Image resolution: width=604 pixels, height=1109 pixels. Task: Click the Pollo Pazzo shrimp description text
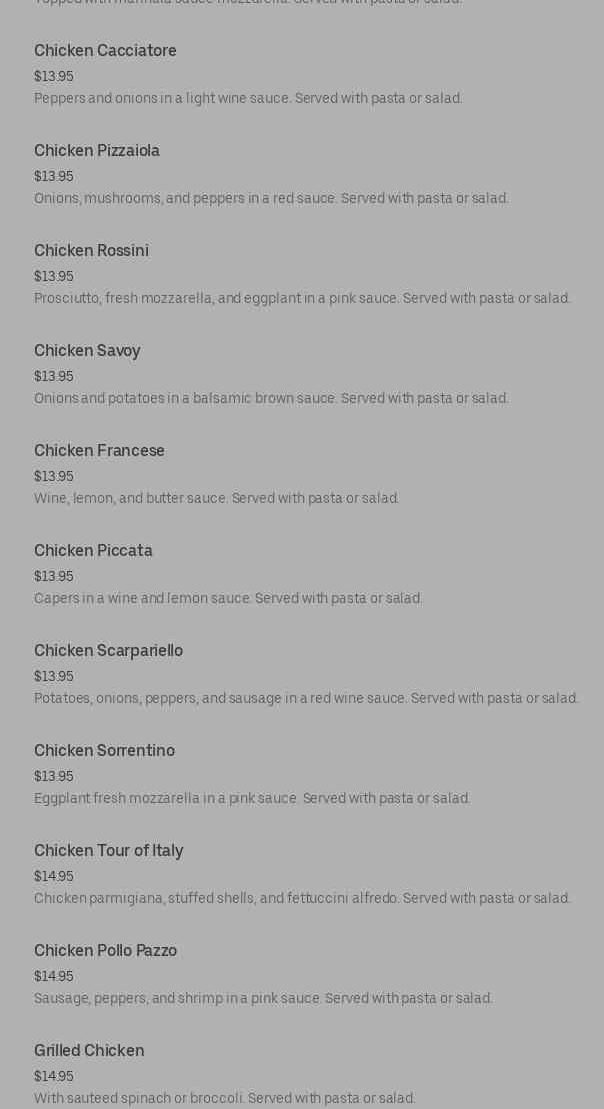tap(263, 999)
